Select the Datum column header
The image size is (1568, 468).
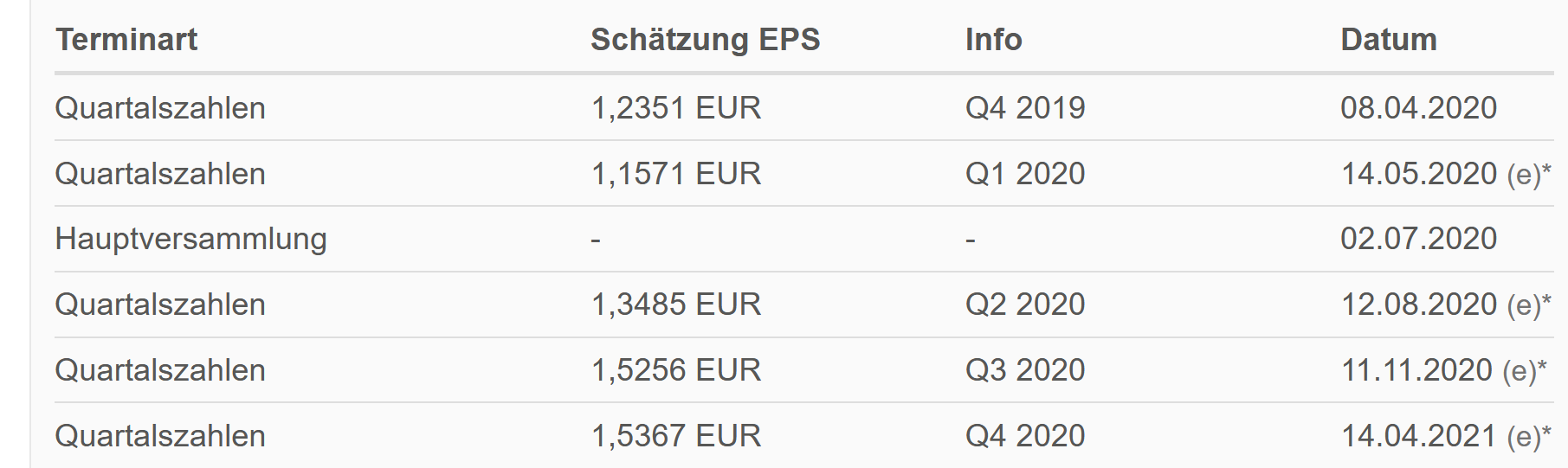[x=1388, y=40]
